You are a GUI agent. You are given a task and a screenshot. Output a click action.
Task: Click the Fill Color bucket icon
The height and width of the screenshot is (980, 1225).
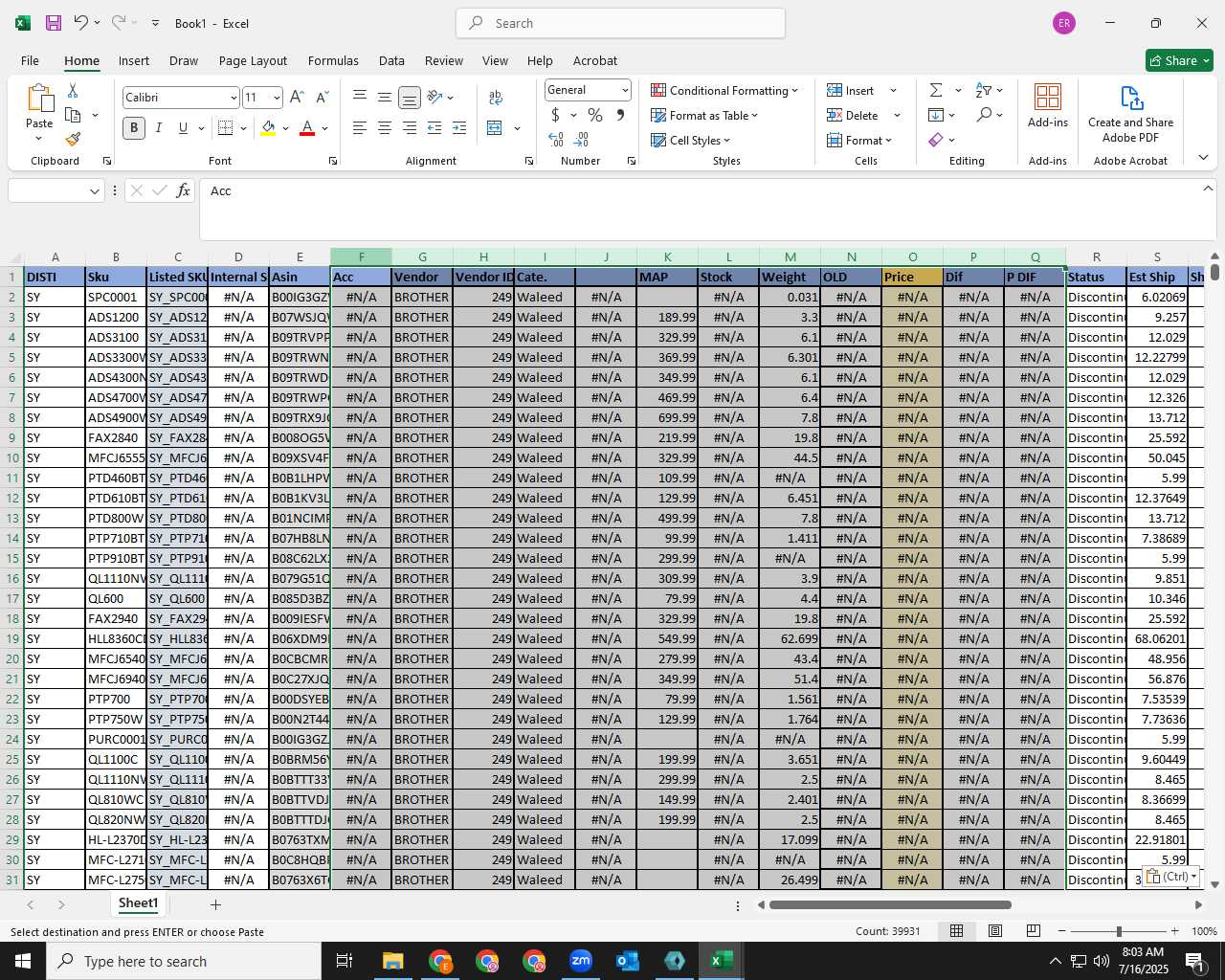(x=268, y=128)
